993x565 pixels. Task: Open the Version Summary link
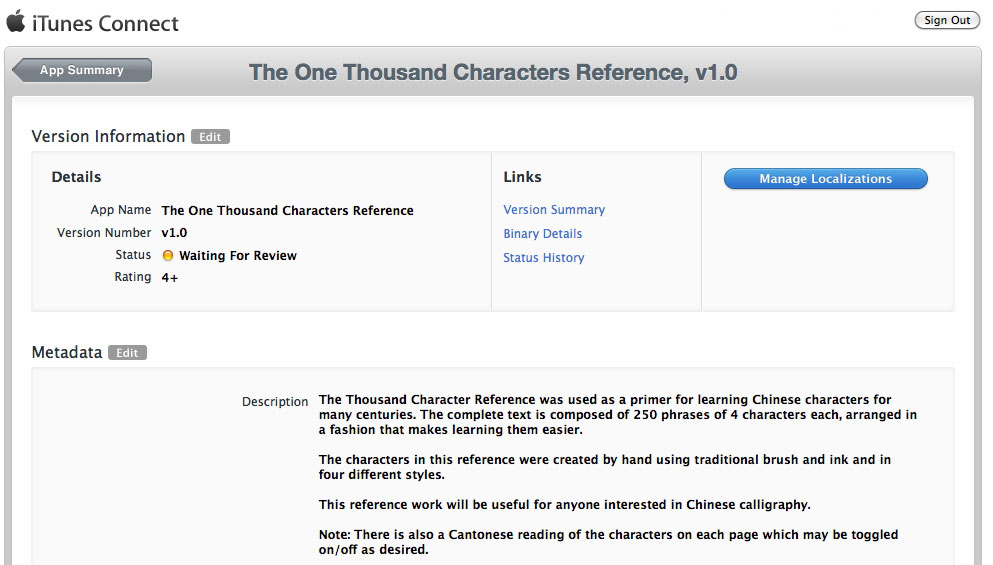click(x=554, y=210)
